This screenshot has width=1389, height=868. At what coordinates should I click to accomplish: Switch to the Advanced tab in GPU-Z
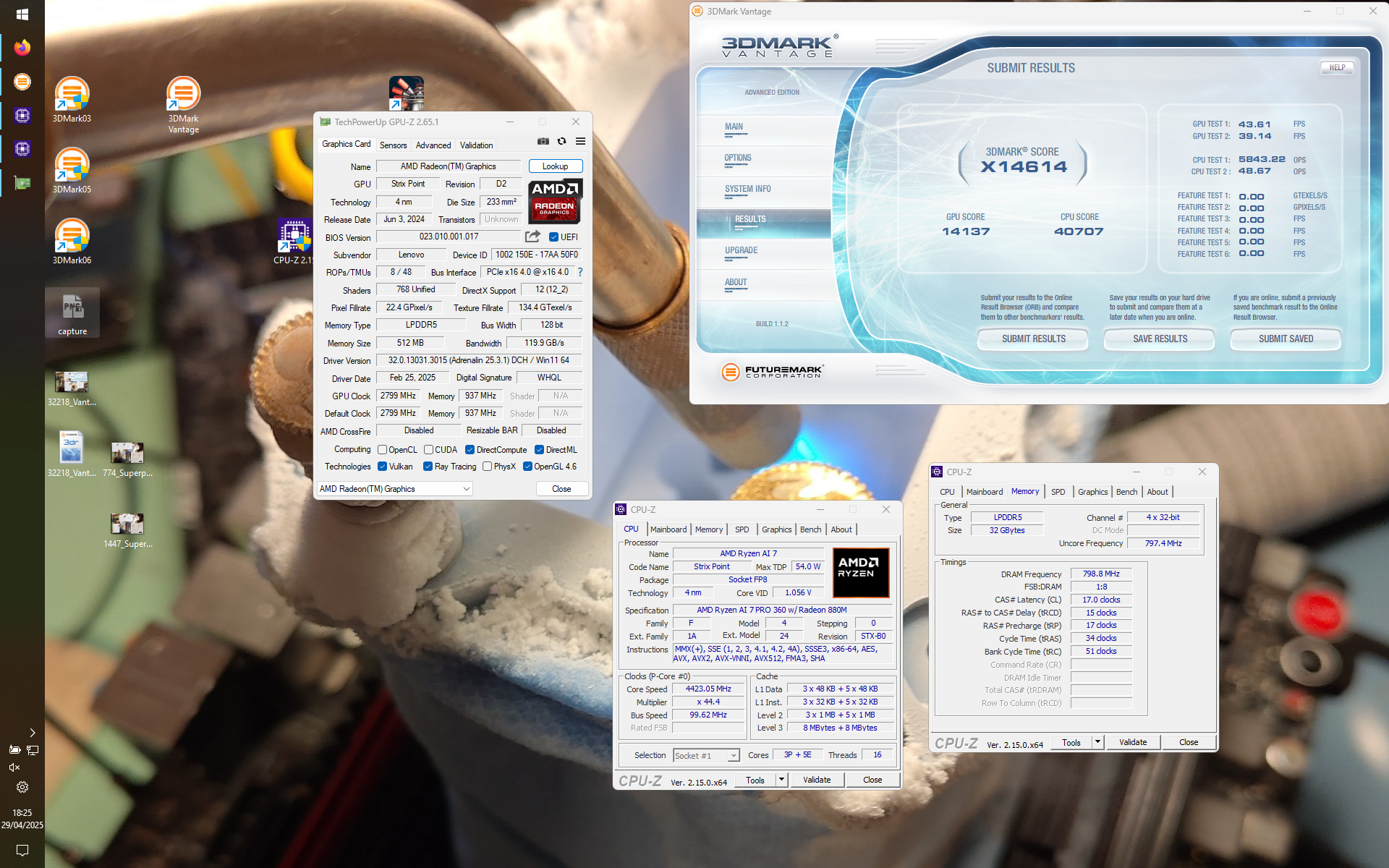tap(433, 145)
